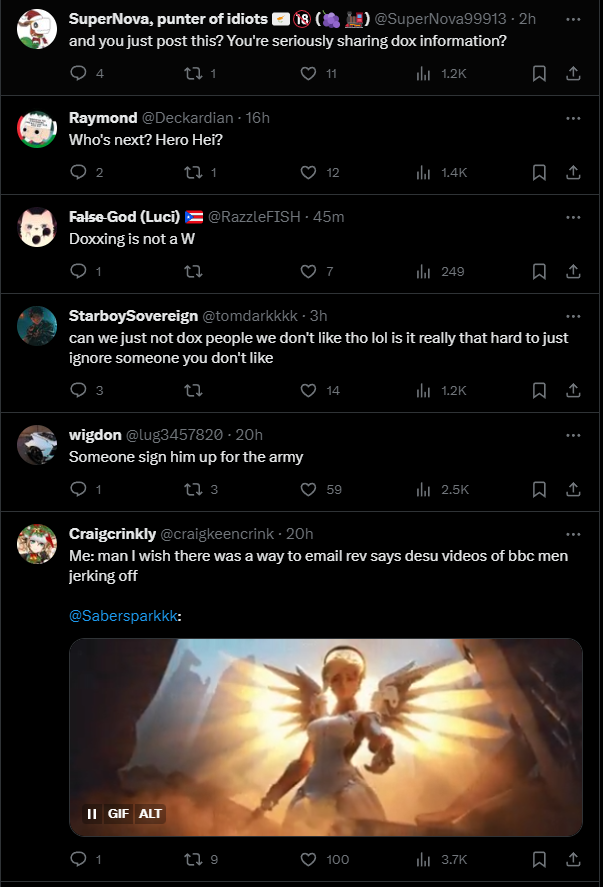Share Raymond's tweet
This screenshot has width=603, height=887.
(573, 172)
